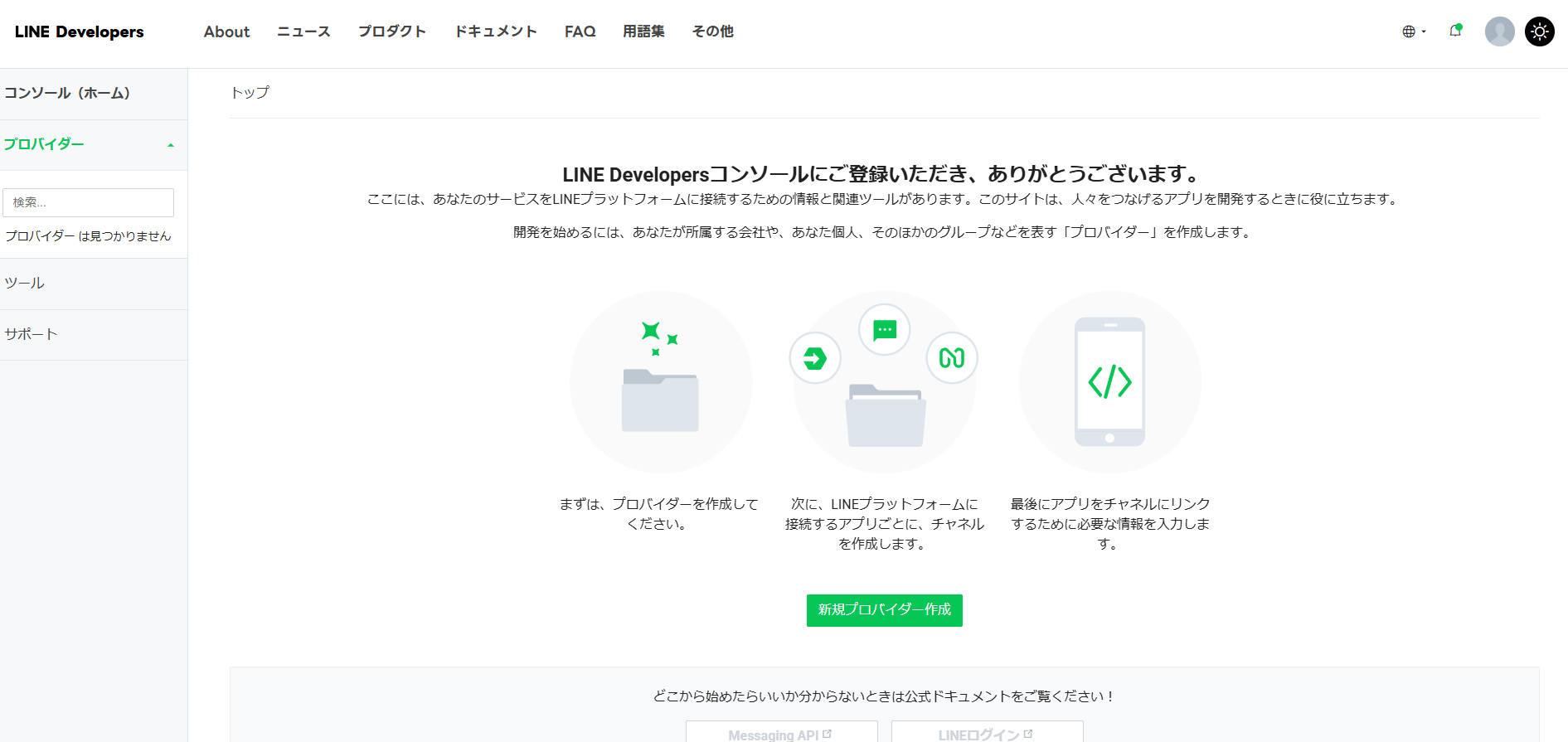Click the chat bubble channel icon

[x=885, y=330]
